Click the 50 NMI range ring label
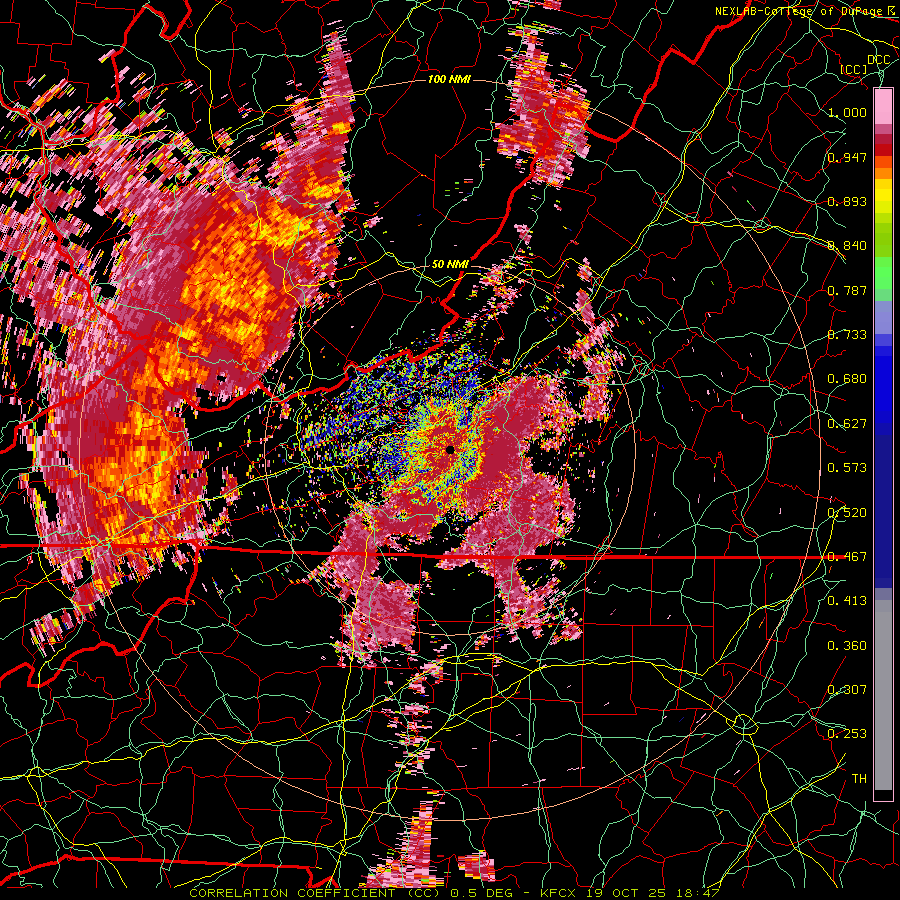 point(450,264)
